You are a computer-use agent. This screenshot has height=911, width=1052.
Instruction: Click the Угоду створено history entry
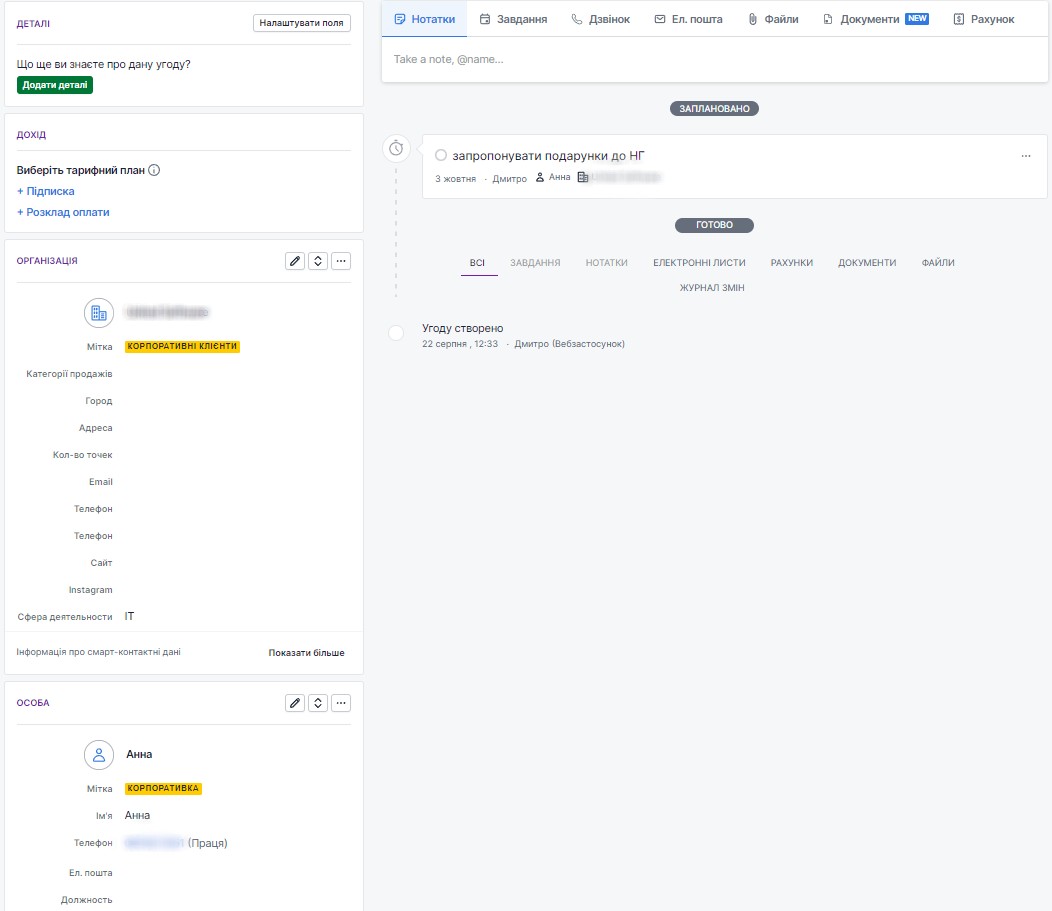(x=462, y=328)
